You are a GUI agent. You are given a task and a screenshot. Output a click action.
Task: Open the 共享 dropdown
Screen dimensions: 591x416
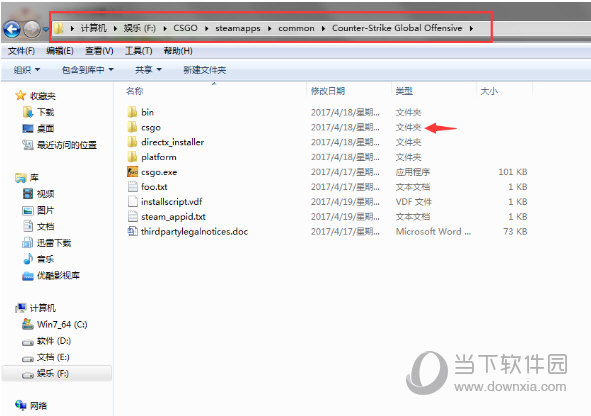(149, 70)
